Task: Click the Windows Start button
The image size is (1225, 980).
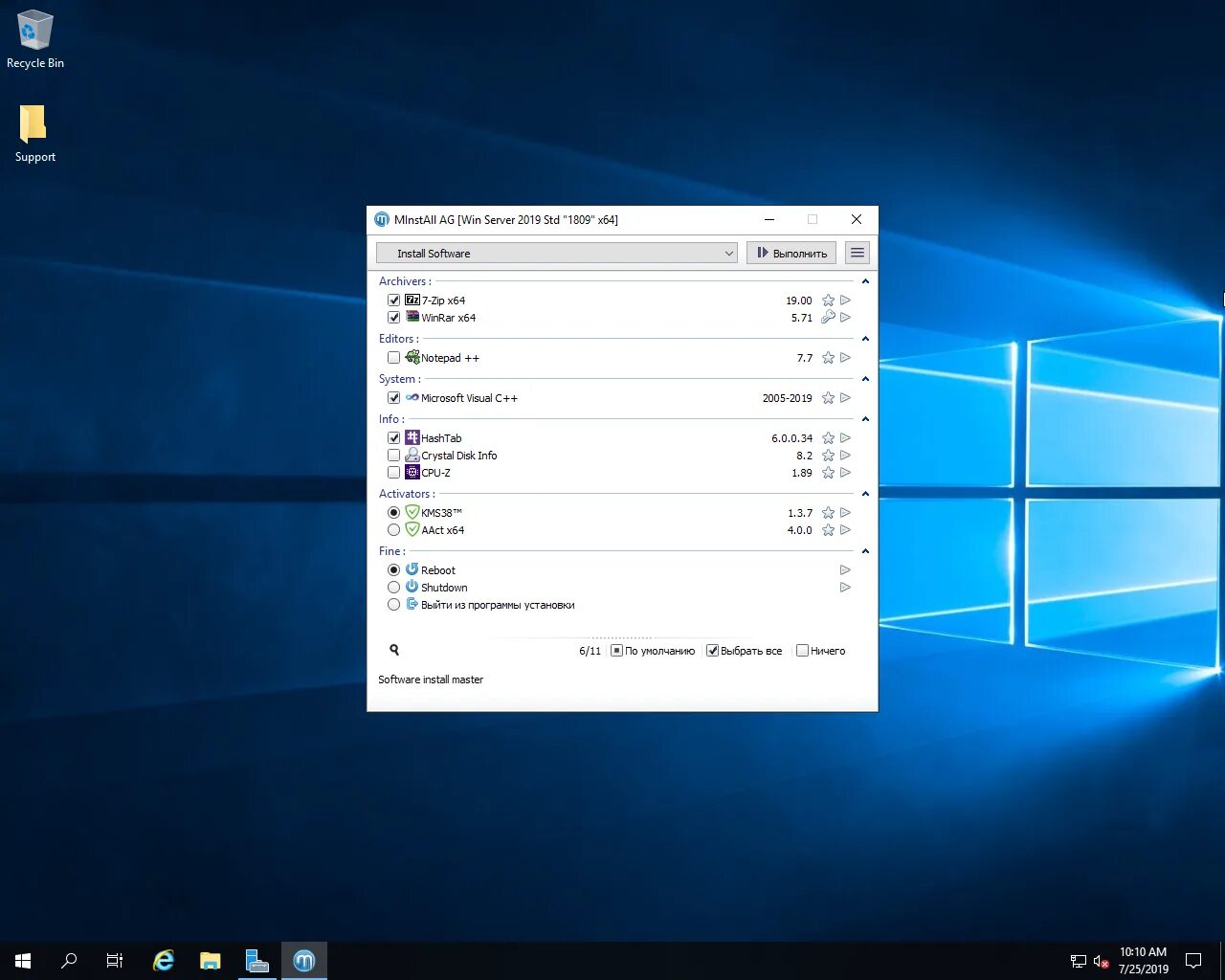Action: [23, 961]
